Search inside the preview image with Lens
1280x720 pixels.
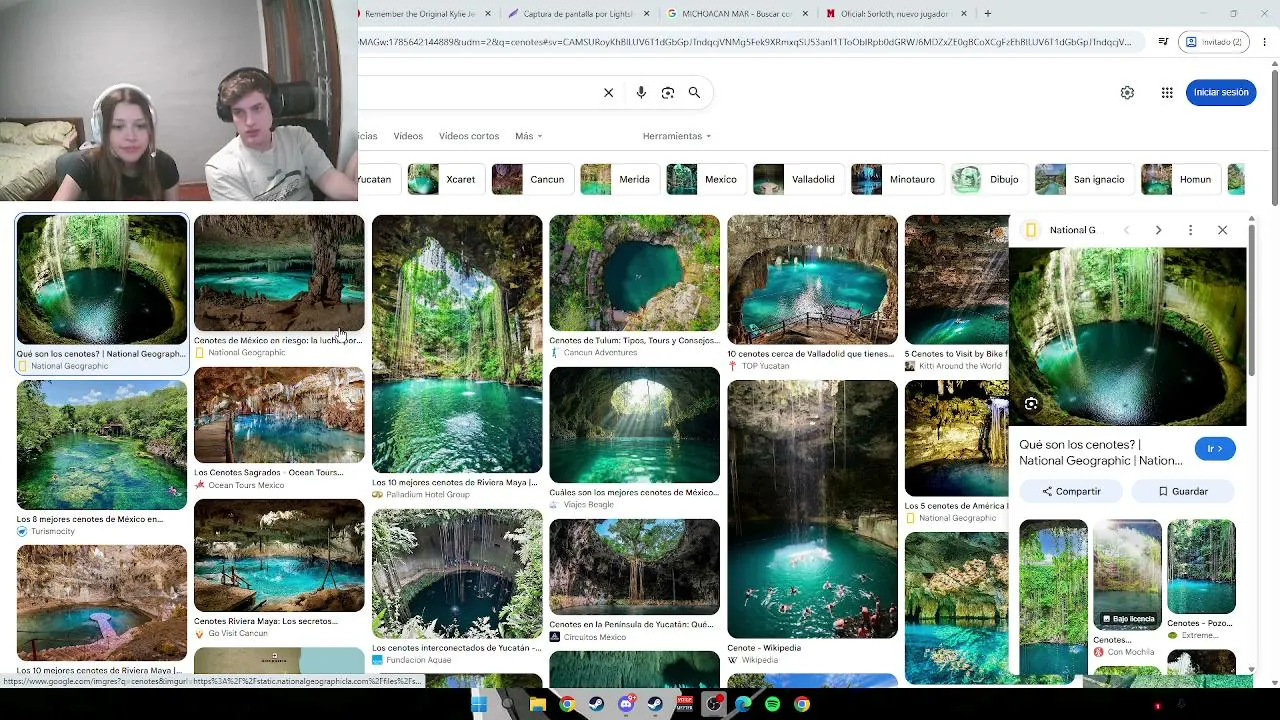[x=1031, y=404]
